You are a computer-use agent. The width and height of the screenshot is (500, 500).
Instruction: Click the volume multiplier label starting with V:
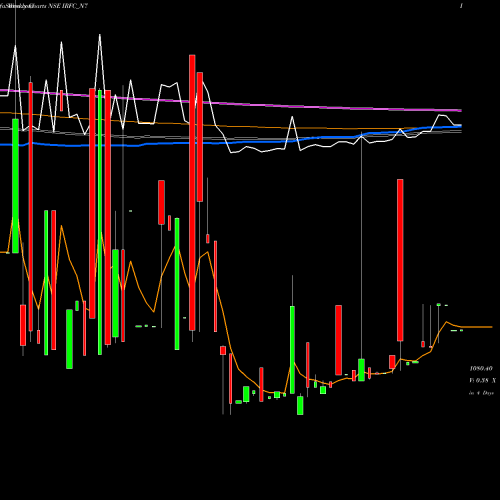(482, 380)
